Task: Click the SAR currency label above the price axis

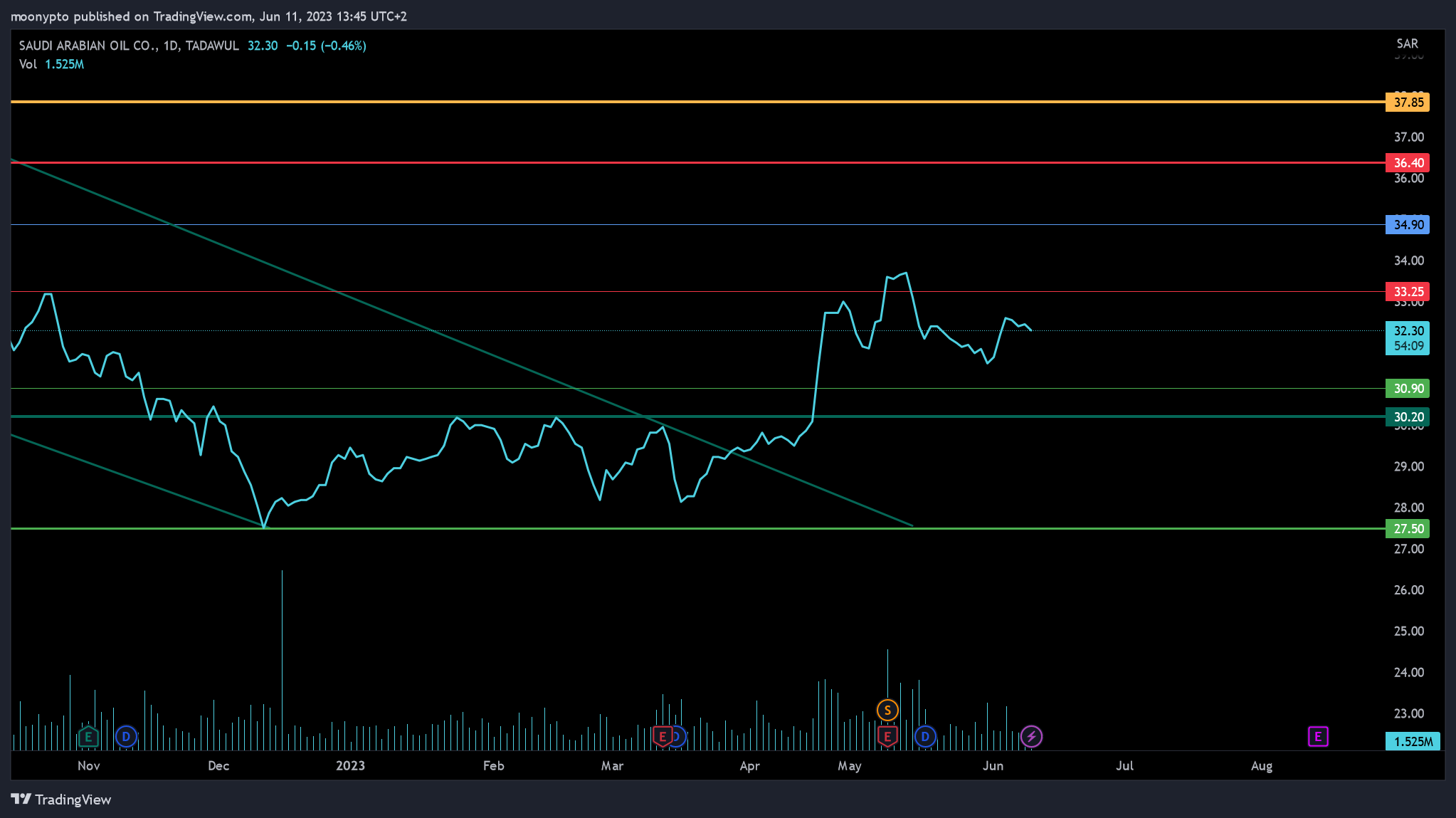Action: coord(1407,43)
